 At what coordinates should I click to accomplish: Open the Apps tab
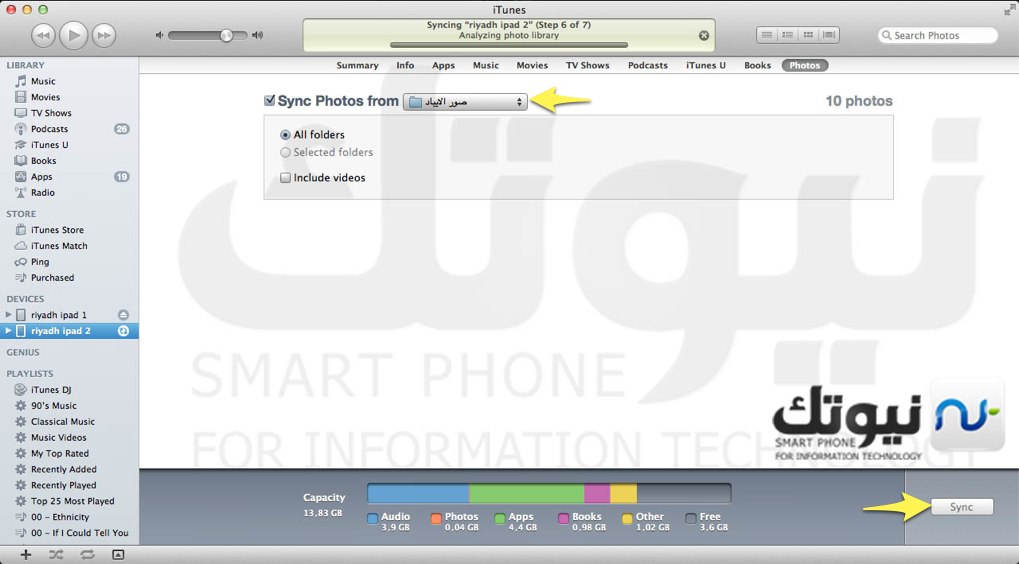[443, 66]
